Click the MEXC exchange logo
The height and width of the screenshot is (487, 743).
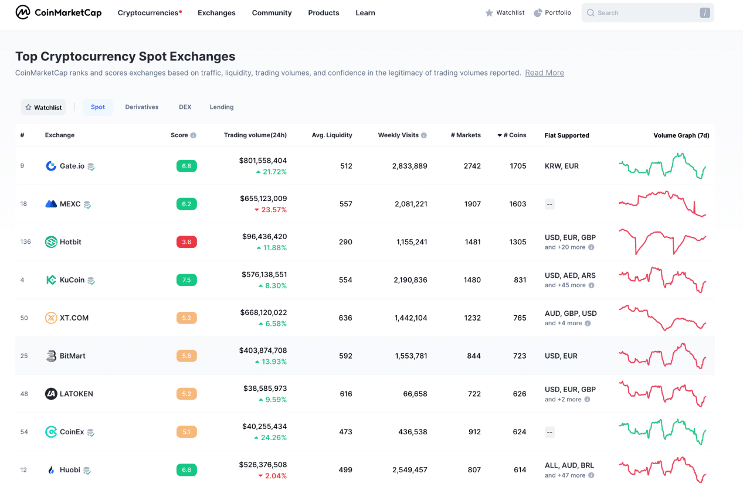click(x=51, y=204)
